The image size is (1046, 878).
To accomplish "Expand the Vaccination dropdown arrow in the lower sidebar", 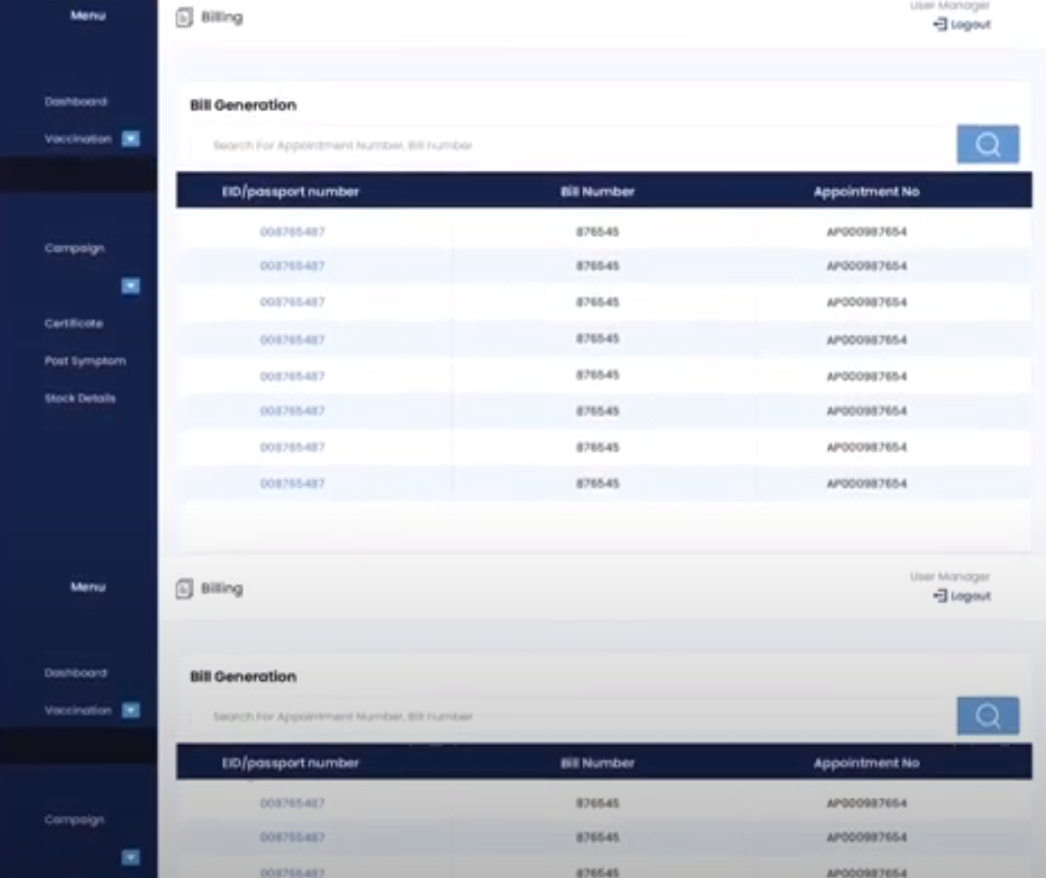I will pos(131,710).
